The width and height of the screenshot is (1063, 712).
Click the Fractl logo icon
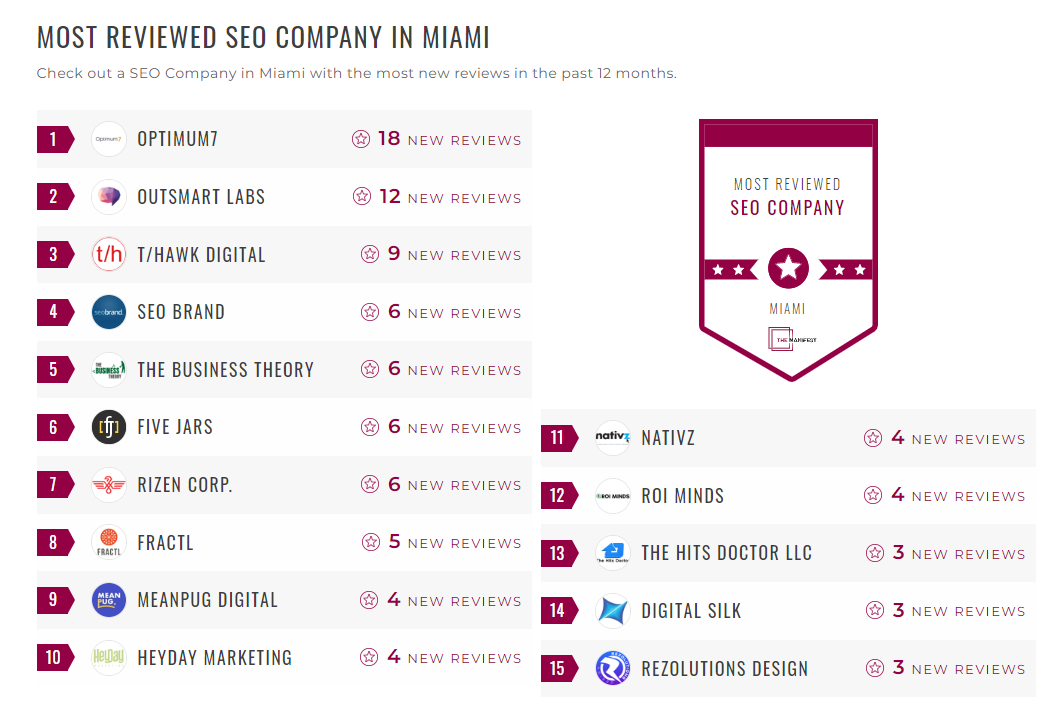(x=109, y=543)
